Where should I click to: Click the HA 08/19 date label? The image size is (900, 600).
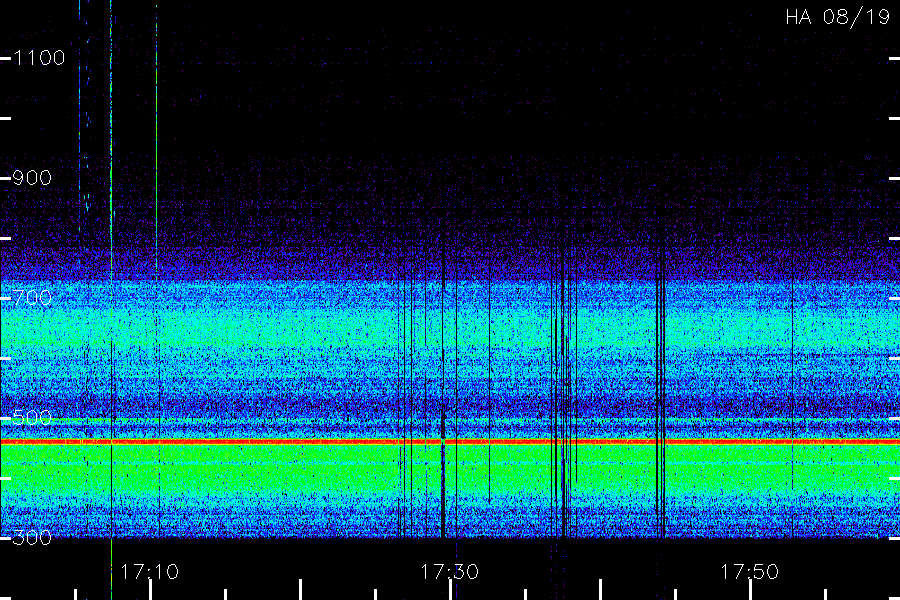pos(837,17)
